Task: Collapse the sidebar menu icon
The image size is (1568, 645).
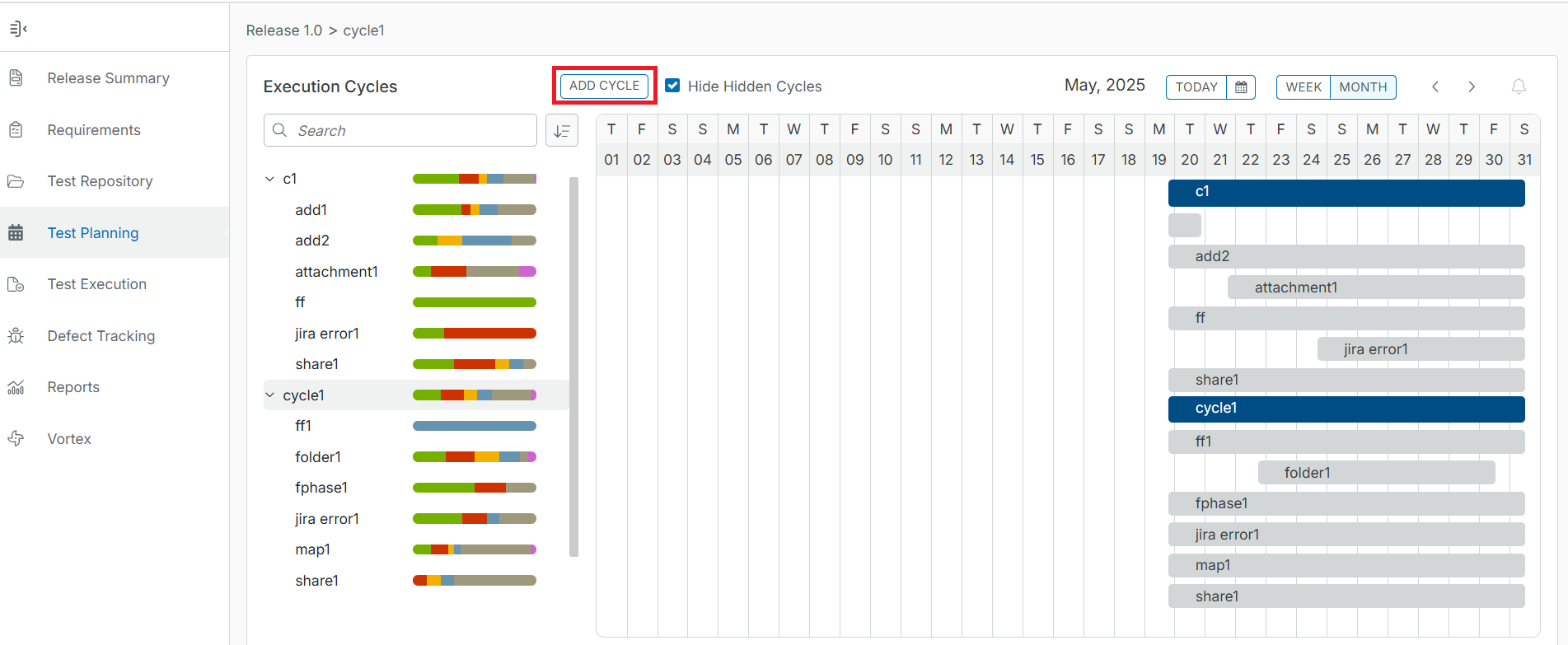Action: coord(18,29)
